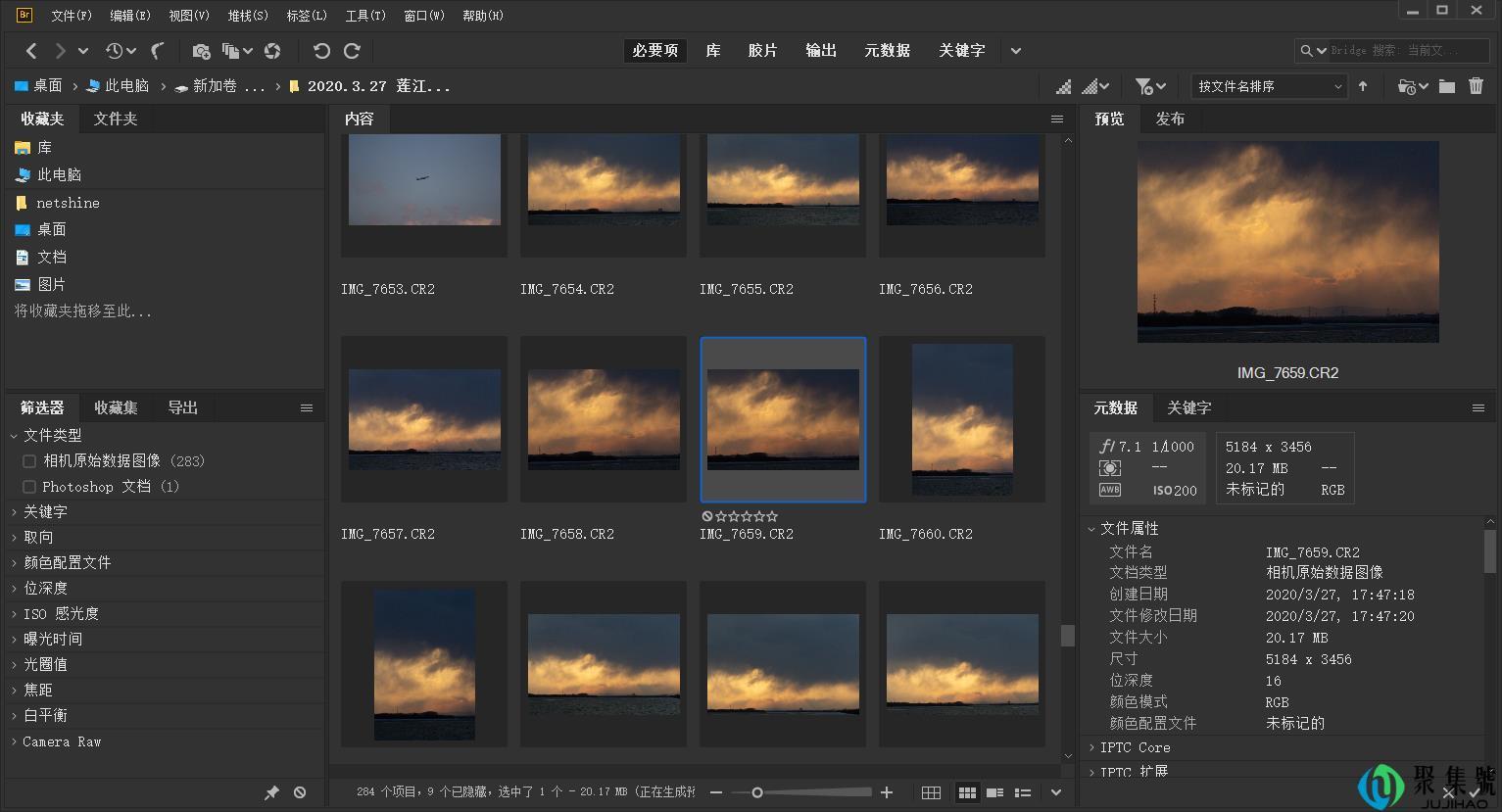Check the 相机原始数据图像 filter checkbox
The height and width of the screenshot is (812, 1502).
pos(28,460)
